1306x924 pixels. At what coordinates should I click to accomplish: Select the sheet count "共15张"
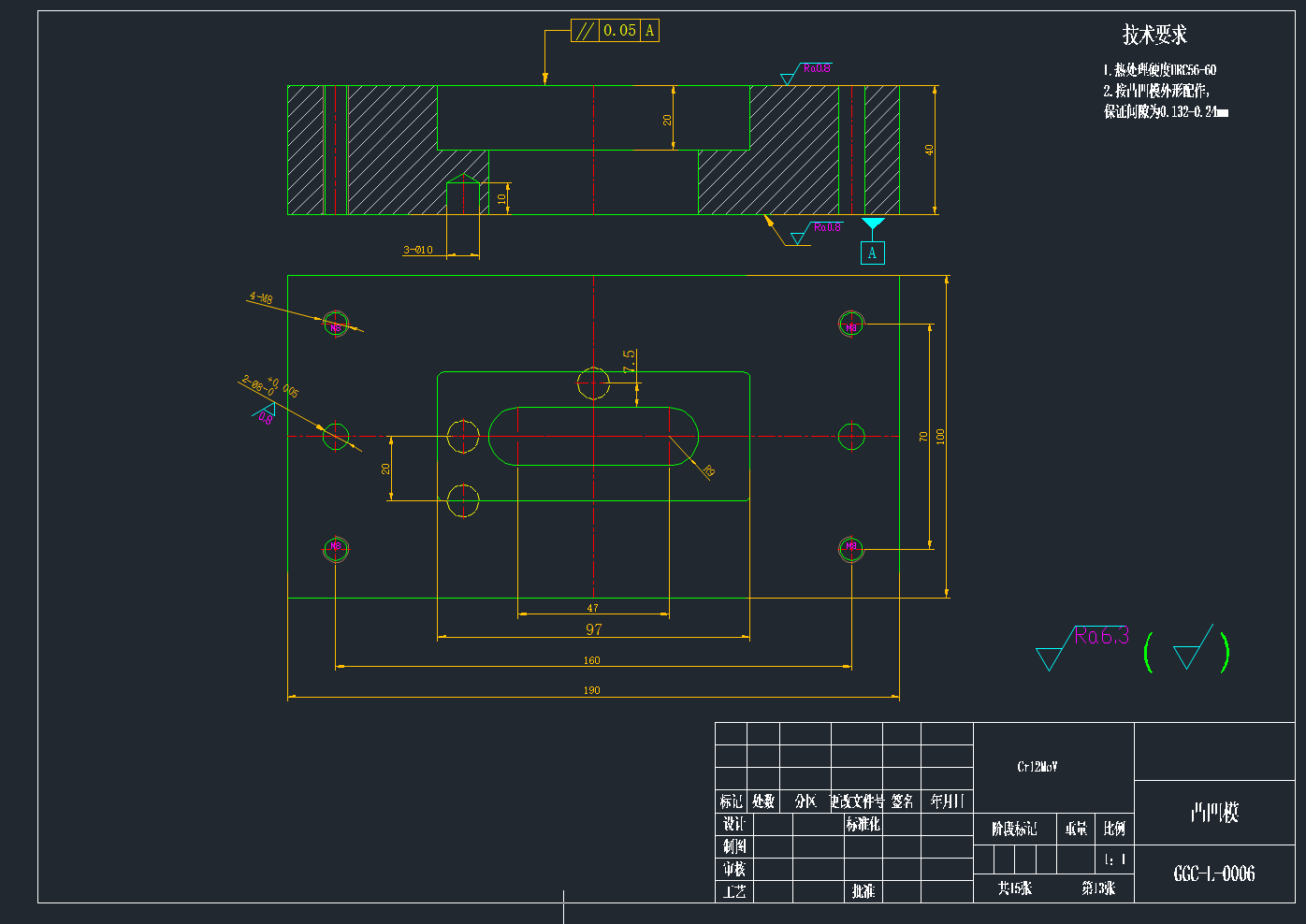pyautogui.click(x=1014, y=888)
